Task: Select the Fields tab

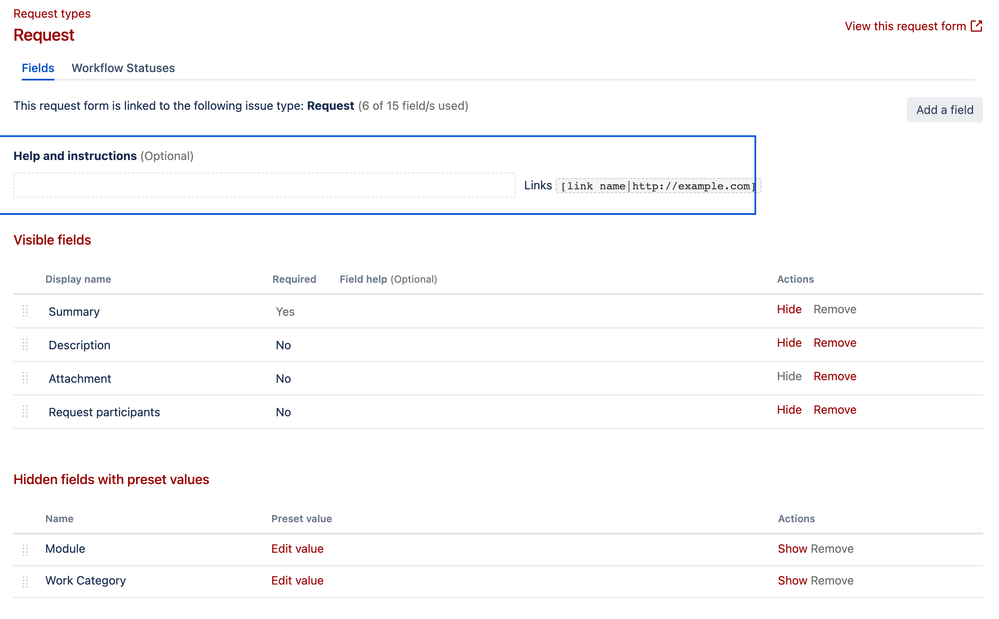Action: (38, 68)
